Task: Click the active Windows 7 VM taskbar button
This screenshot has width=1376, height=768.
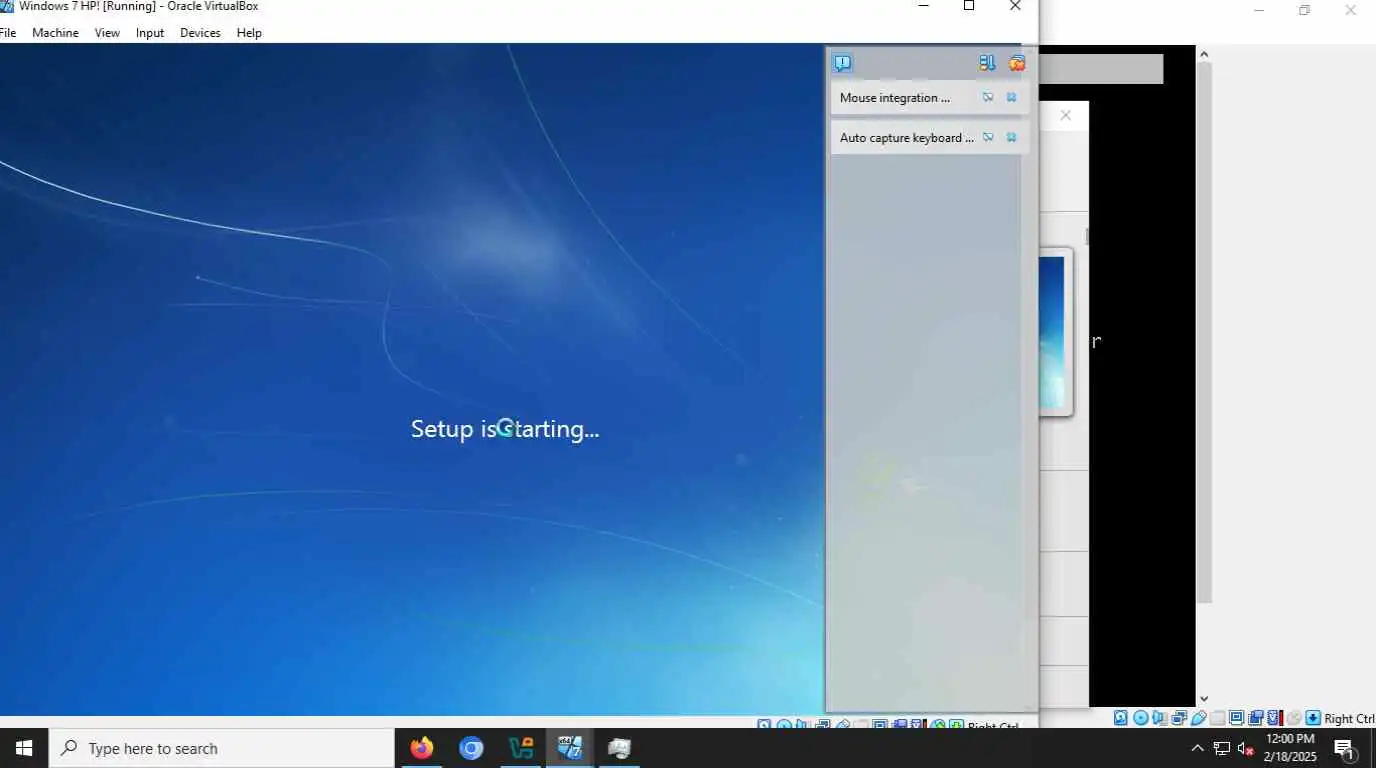Action: (x=570, y=748)
